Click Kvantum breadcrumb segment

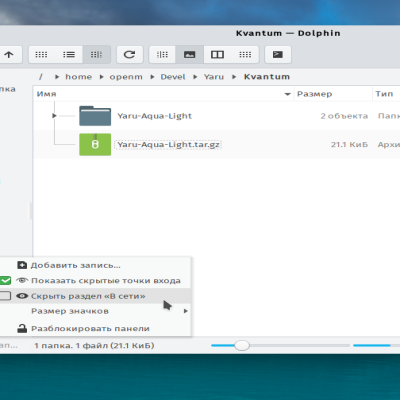tap(267, 77)
